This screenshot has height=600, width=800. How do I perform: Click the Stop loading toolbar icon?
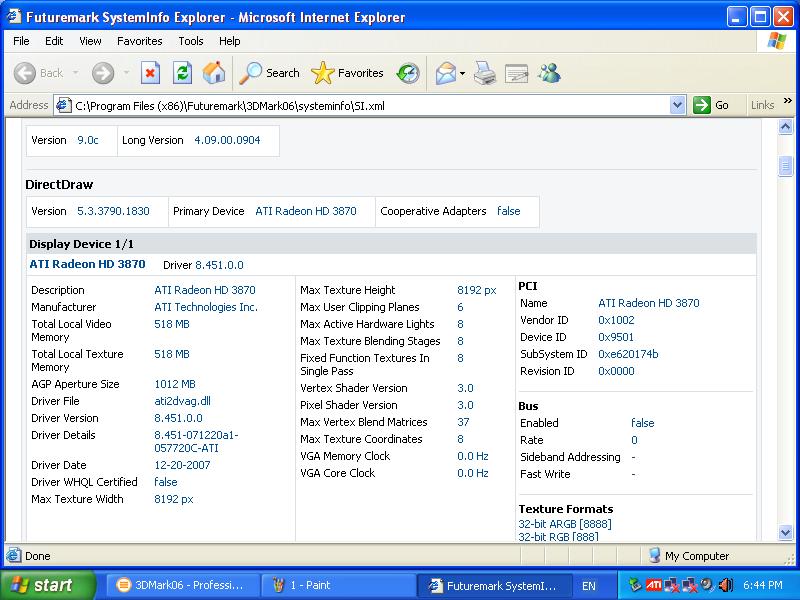150,73
